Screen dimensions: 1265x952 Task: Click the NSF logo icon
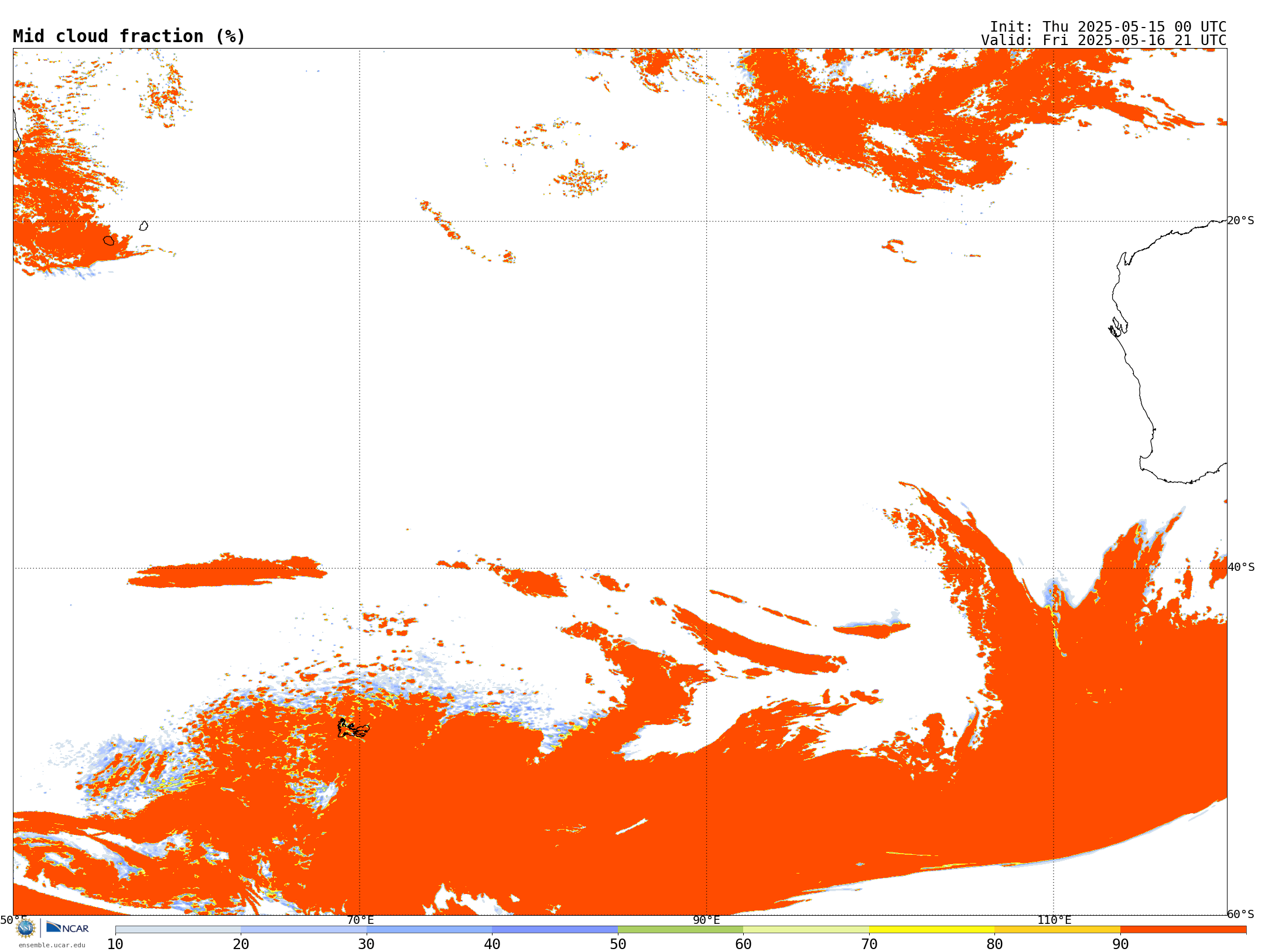click(26, 928)
